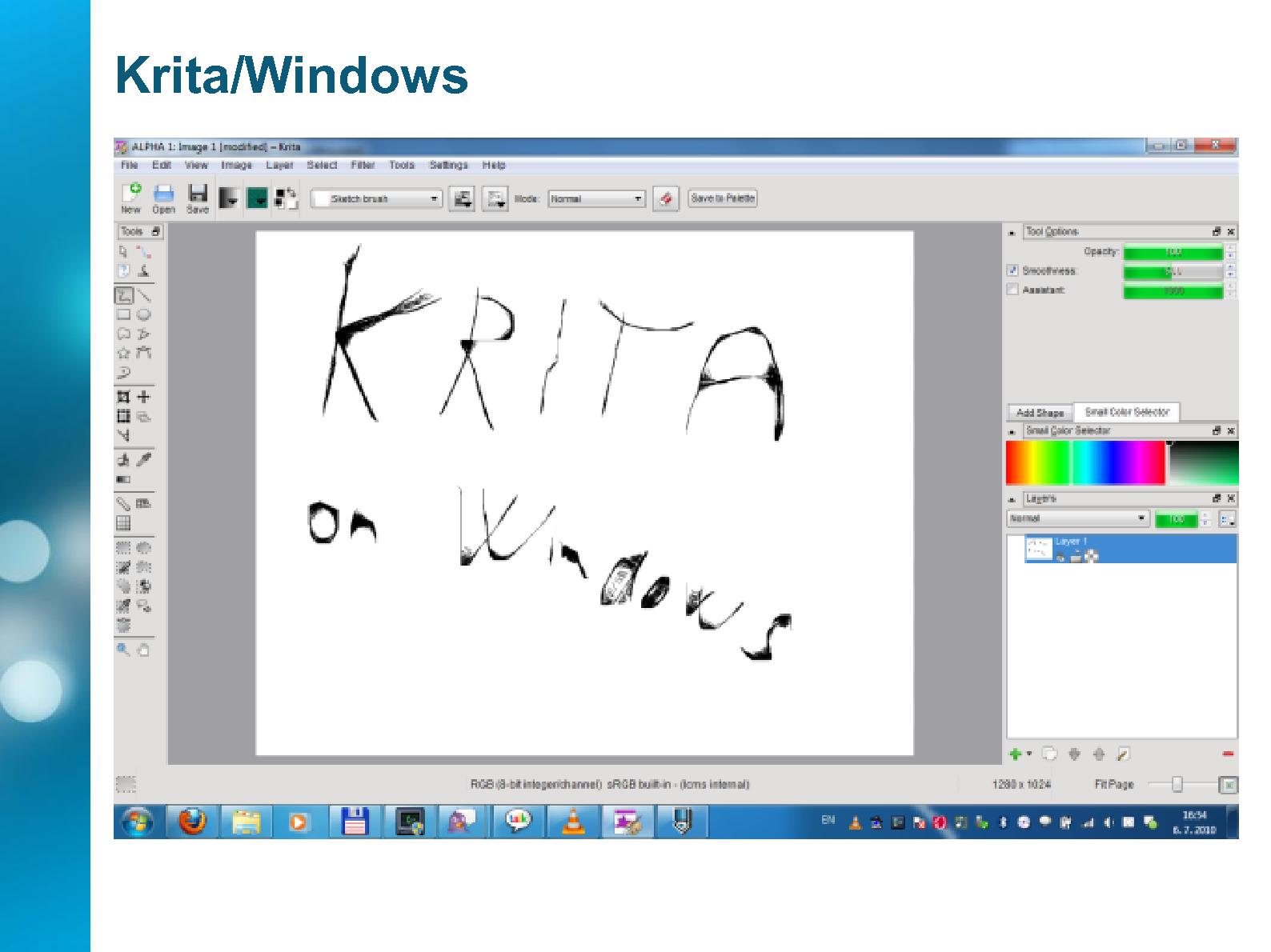Viewport: 1271px width, 952px height.
Task: Select the freehand brush tool
Action: [123, 295]
